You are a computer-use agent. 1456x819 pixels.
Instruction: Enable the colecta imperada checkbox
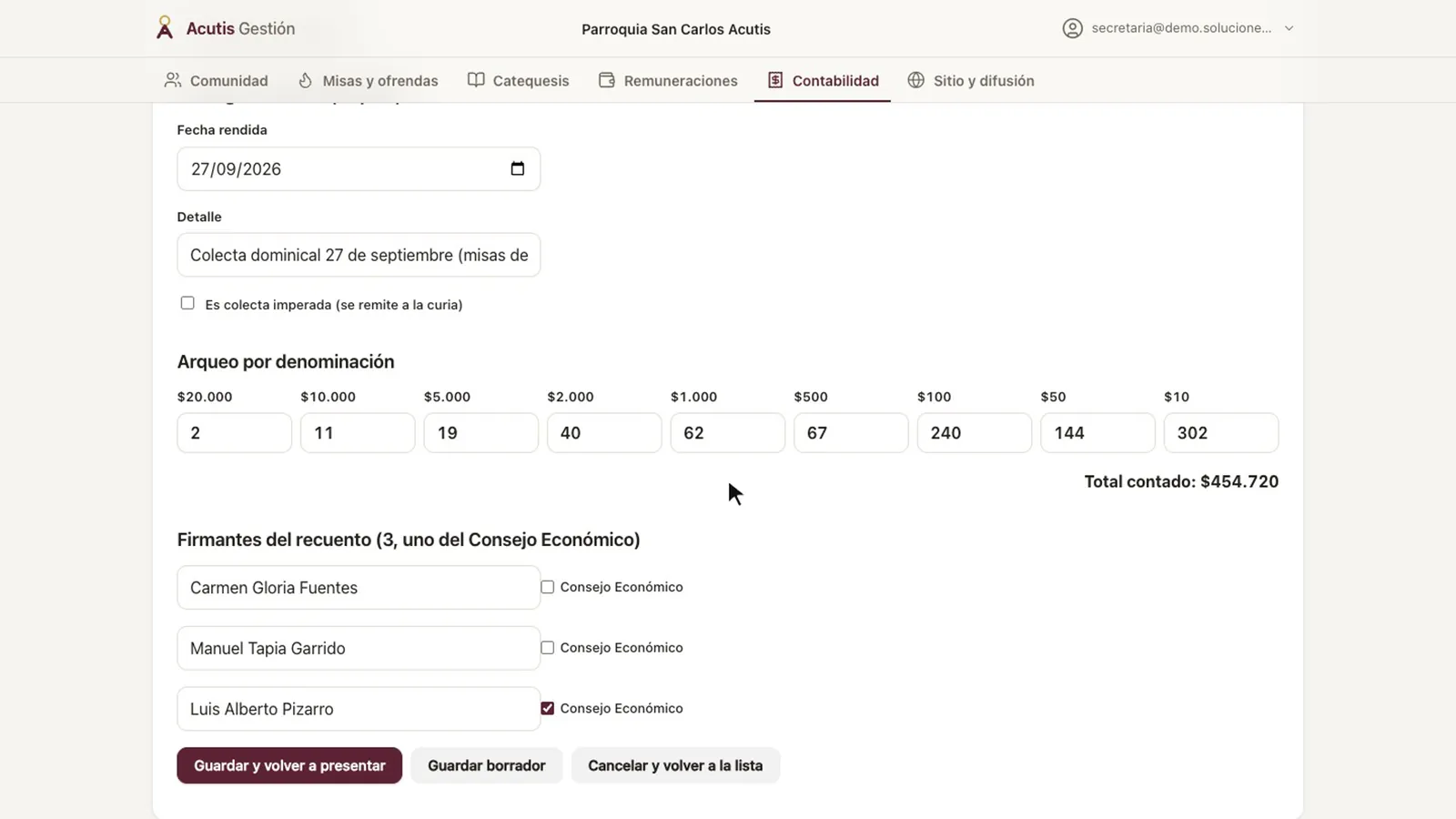(187, 303)
